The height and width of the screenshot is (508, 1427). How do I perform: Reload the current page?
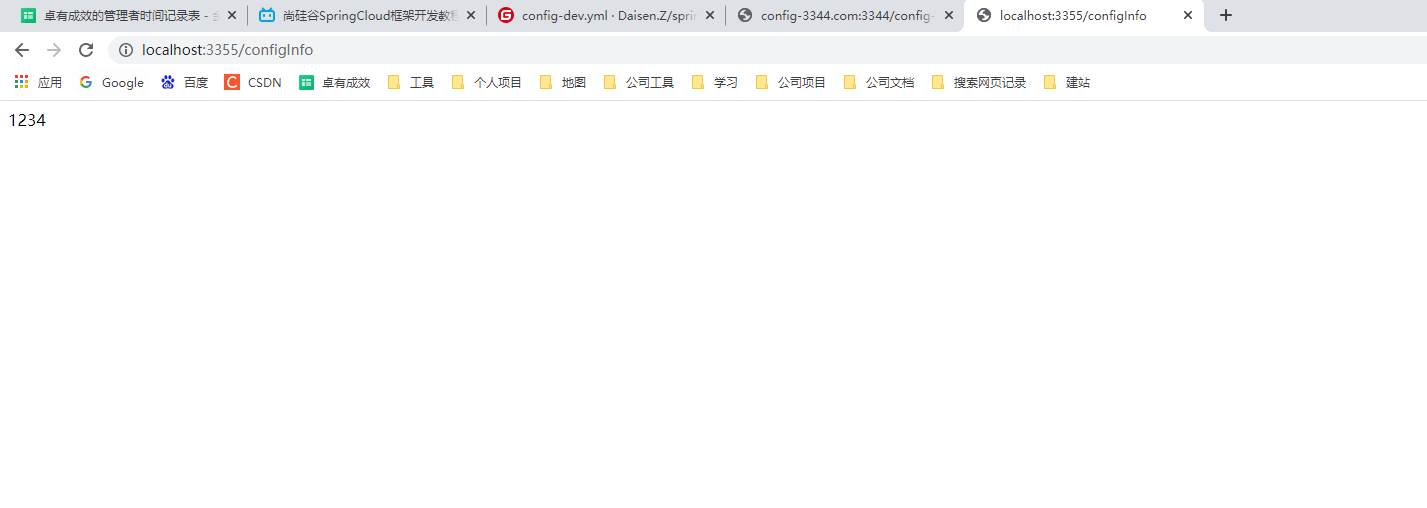[x=86, y=50]
